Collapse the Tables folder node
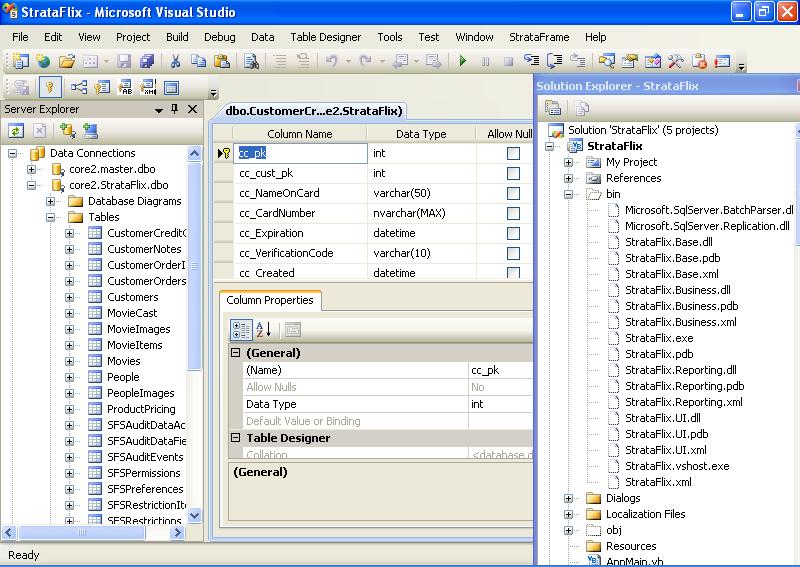The image size is (800, 567). 50,217
